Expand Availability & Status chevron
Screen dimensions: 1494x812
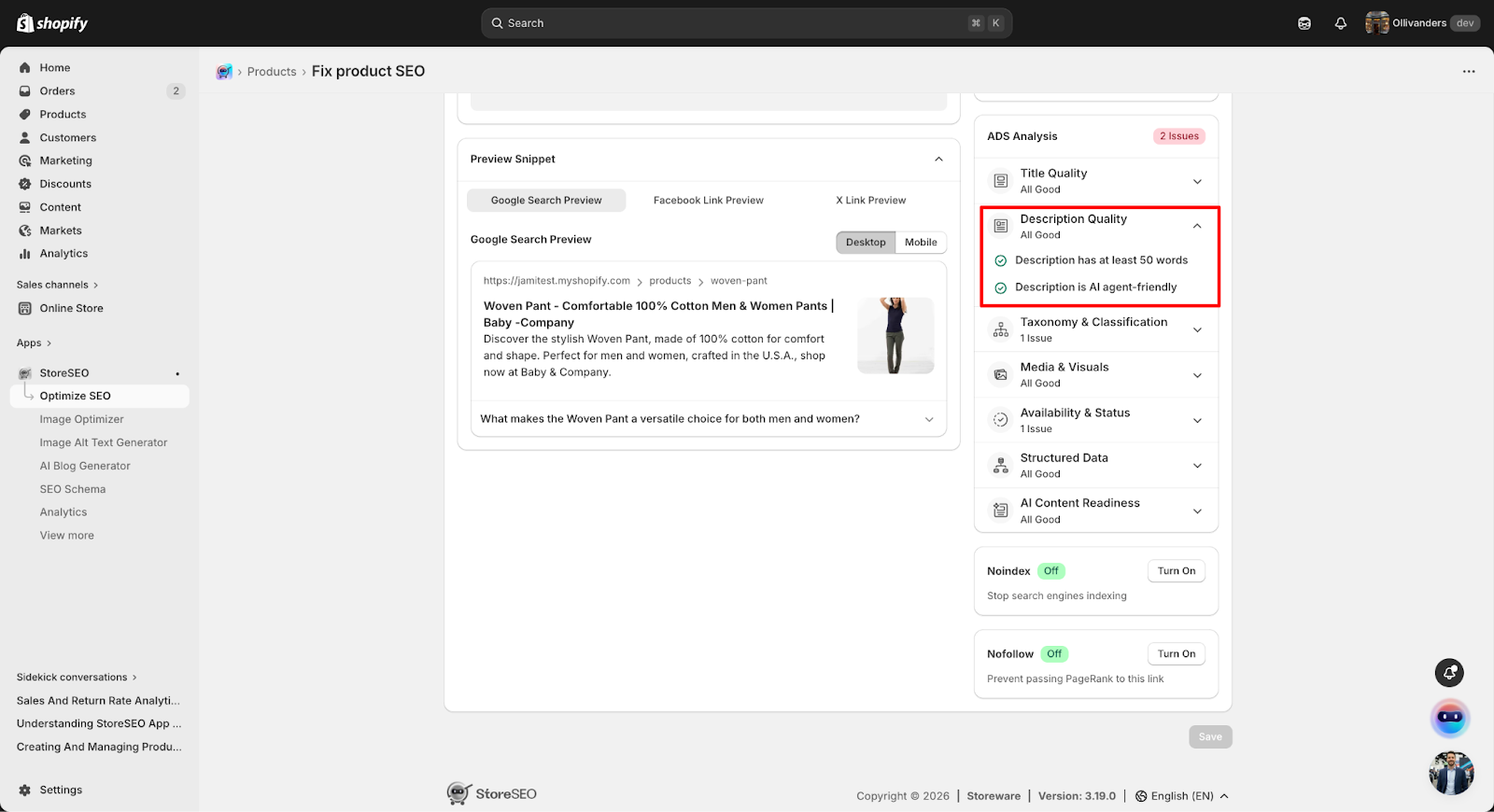[x=1197, y=421]
